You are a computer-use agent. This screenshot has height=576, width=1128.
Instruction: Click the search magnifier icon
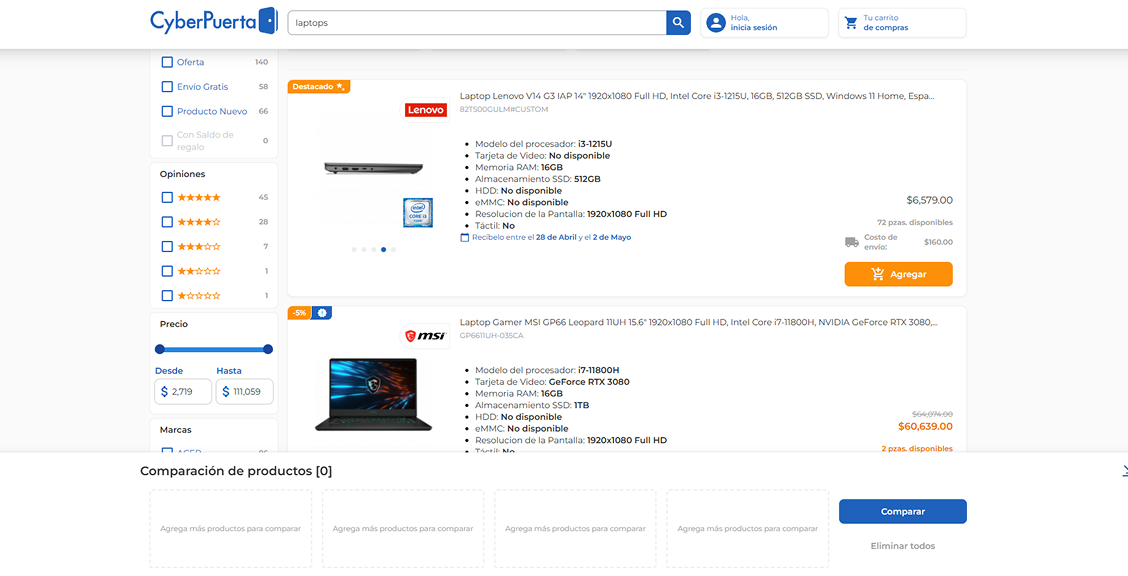tap(678, 21)
